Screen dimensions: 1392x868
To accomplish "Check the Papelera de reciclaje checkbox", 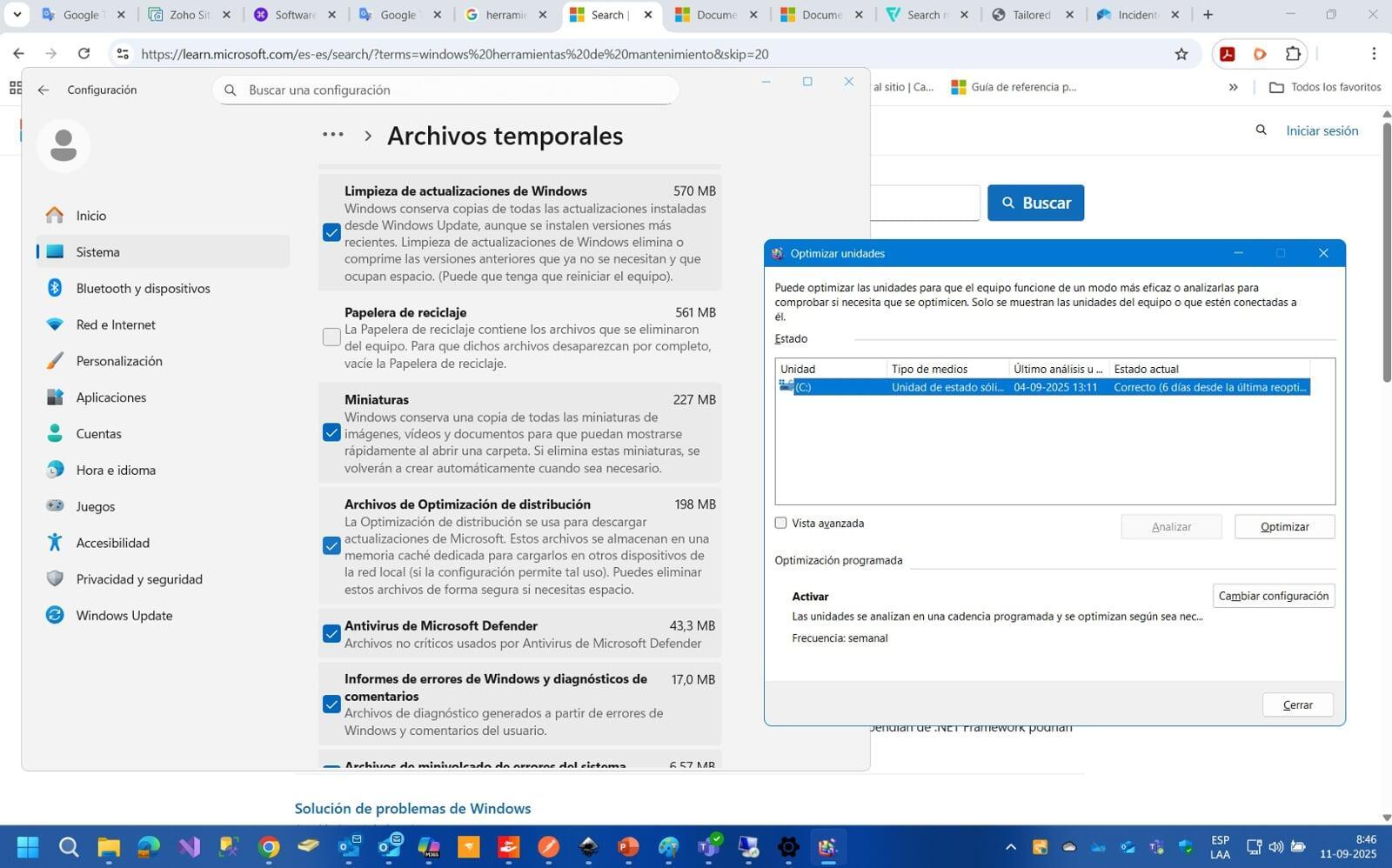I will coord(331,337).
